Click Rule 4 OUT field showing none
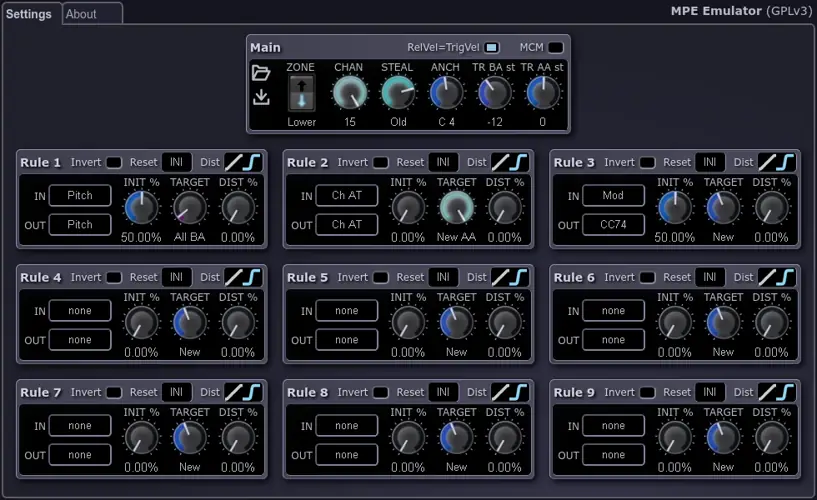817x500 pixels. coord(80,340)
